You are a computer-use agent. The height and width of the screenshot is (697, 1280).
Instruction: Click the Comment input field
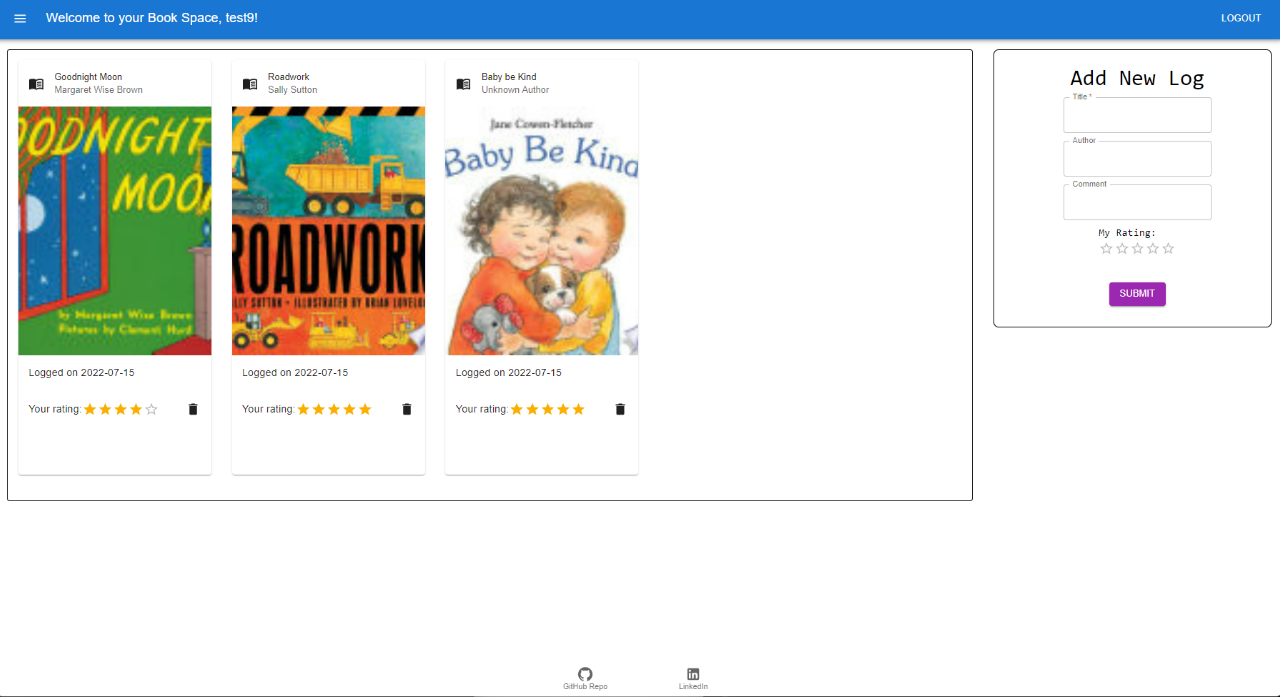(1137, 201)
